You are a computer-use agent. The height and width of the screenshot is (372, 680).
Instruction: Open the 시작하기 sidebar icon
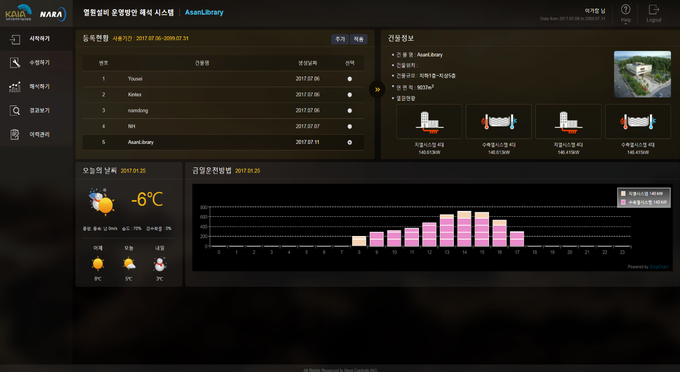pyautogui.click(x=15, y=39)
